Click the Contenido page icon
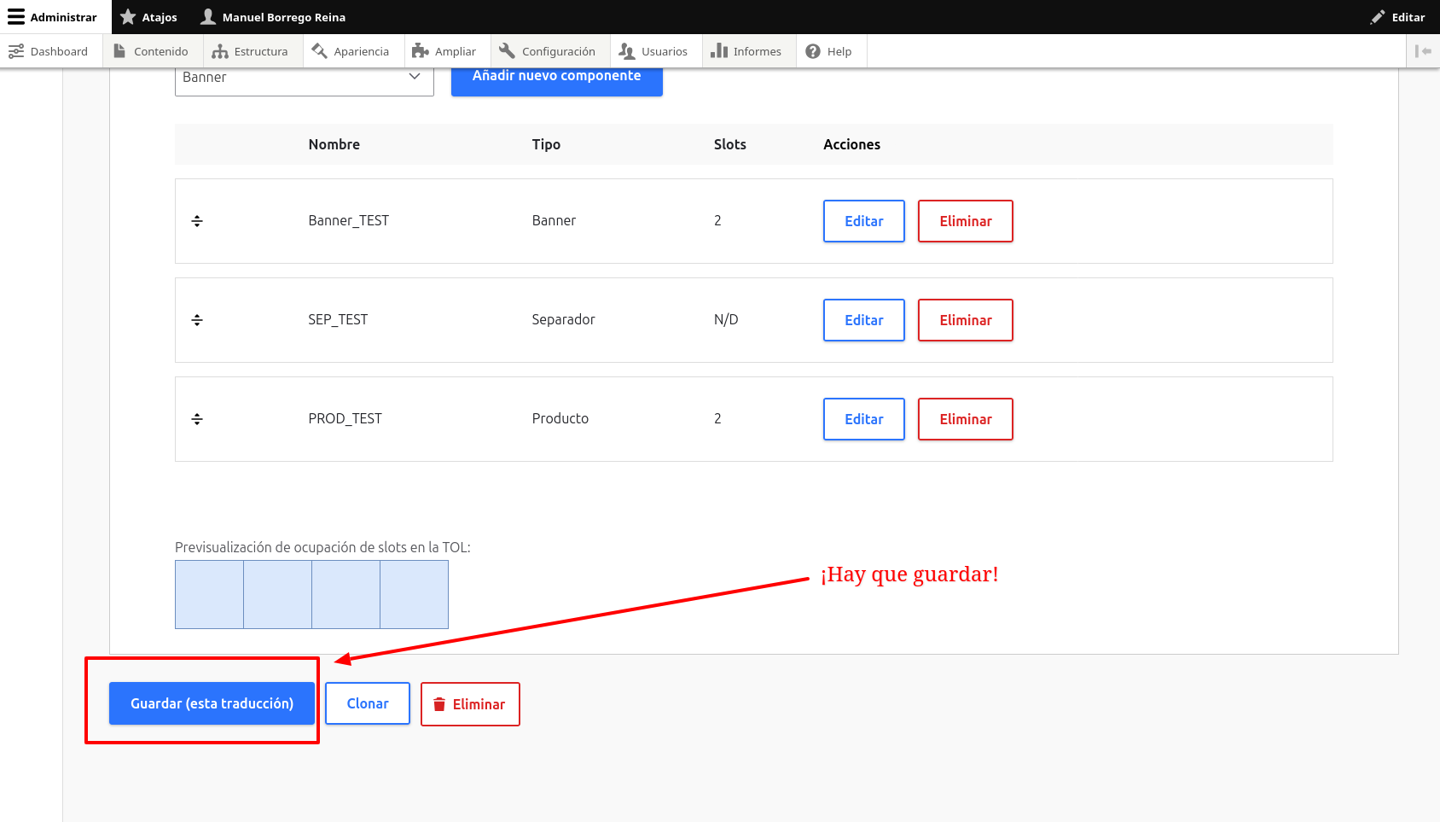Viewport: 1440px width, 822px height. coord(120,51)
